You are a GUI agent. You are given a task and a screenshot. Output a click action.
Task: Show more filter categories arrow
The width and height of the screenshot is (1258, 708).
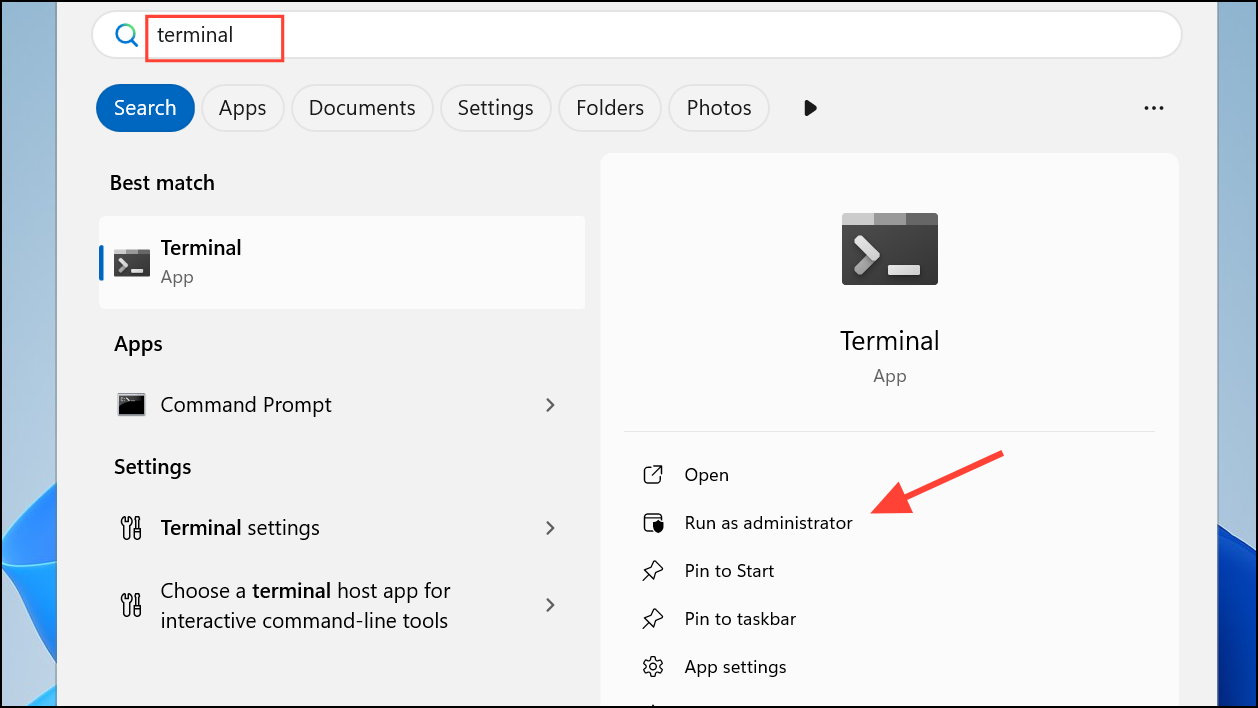click(x=810, y=108)
